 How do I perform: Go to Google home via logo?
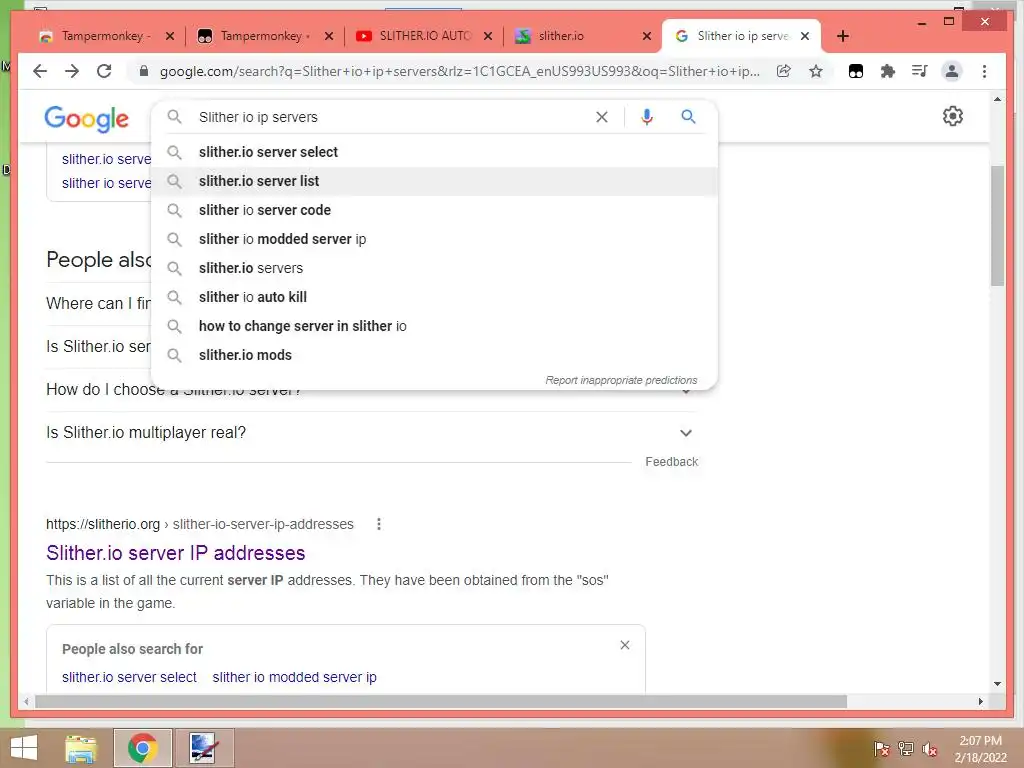click(86, 119)
